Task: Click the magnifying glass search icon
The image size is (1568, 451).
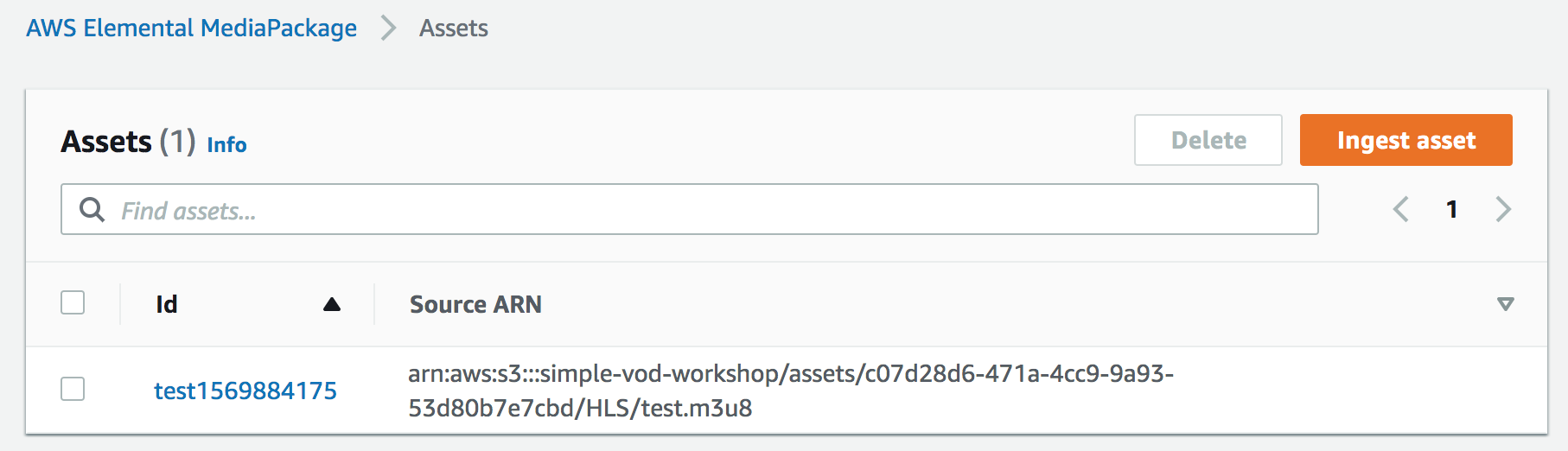Action: (x=92, y=209)
